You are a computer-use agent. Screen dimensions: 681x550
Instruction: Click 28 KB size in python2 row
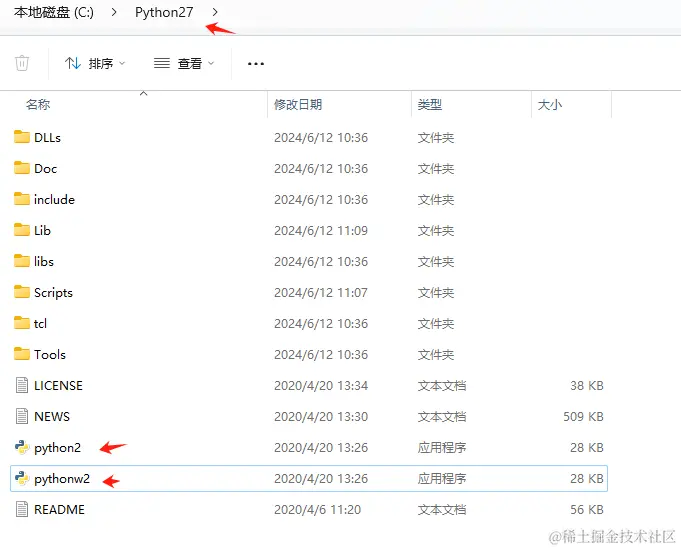587,448
